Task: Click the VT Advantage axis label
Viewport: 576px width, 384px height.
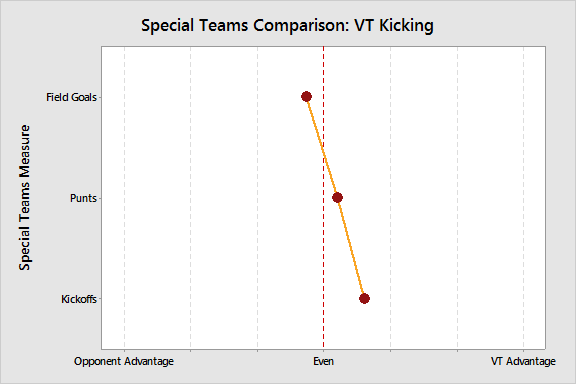Action: (x=523, y=361)
